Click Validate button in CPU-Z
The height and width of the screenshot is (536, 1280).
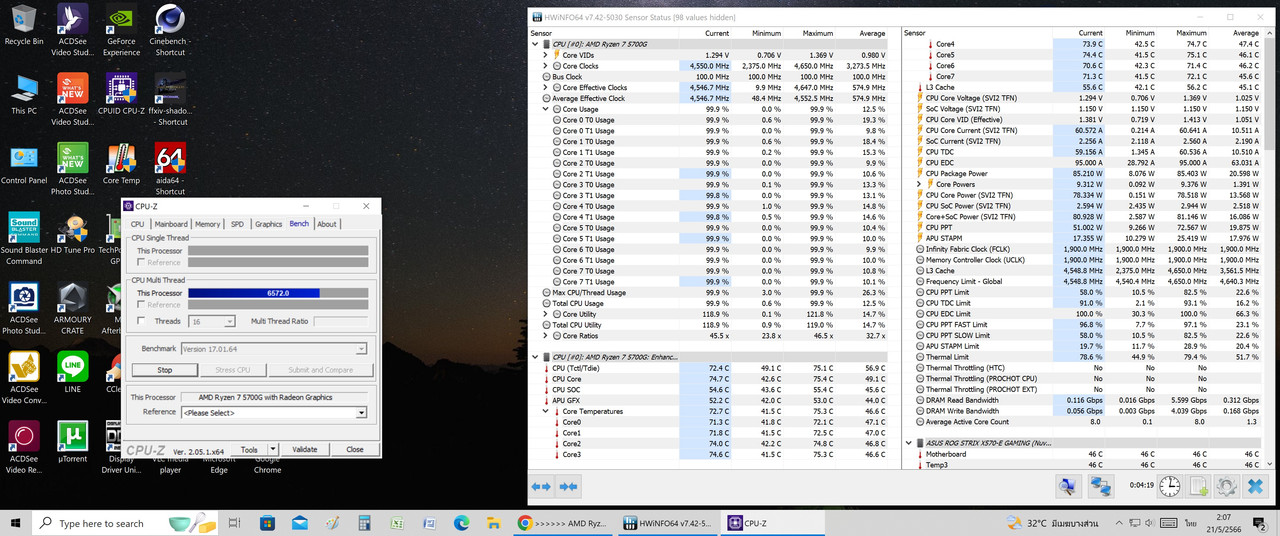pos(304,449)
